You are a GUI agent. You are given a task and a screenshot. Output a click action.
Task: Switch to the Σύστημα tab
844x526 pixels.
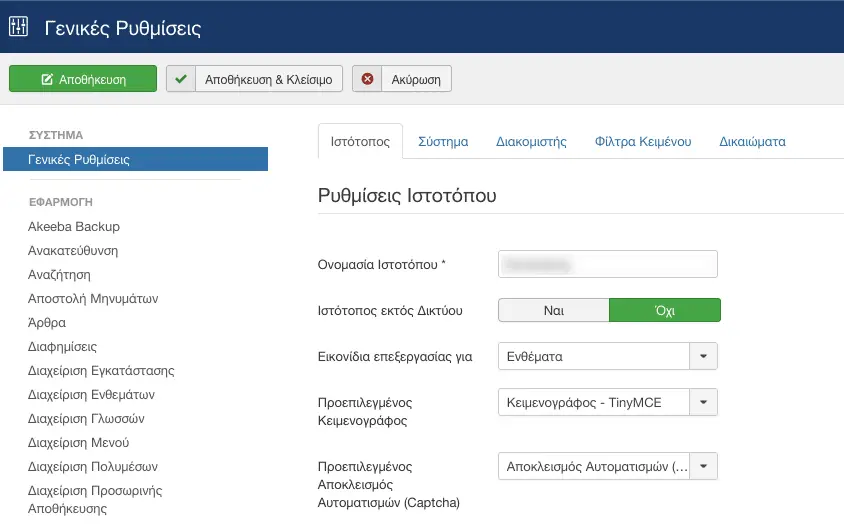[443, 142]
